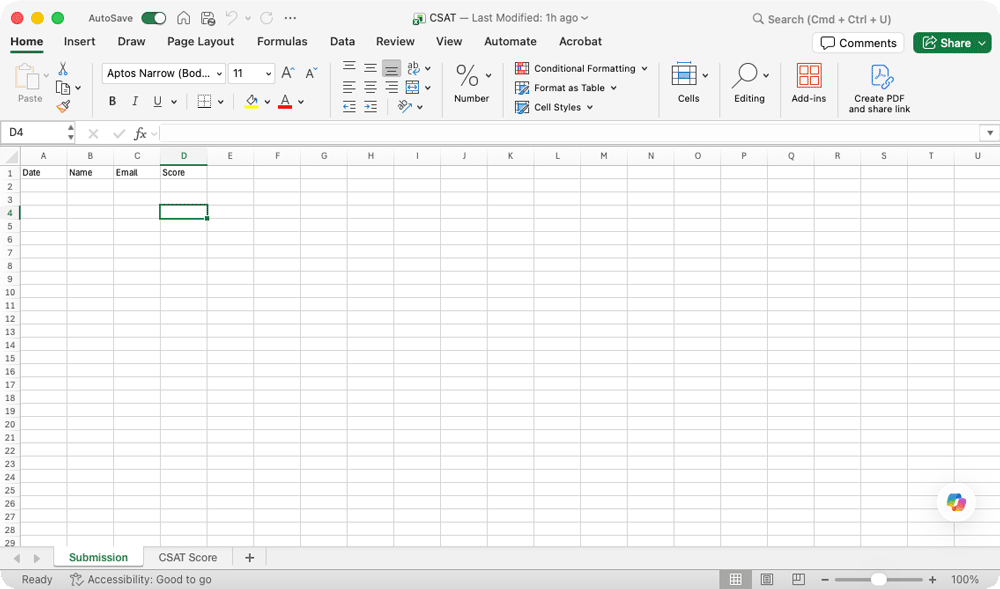Switch to Page Layout view in status bar
Viewport: 1000px width, 589px height.
pyautogui.click(x=767, y=579)
